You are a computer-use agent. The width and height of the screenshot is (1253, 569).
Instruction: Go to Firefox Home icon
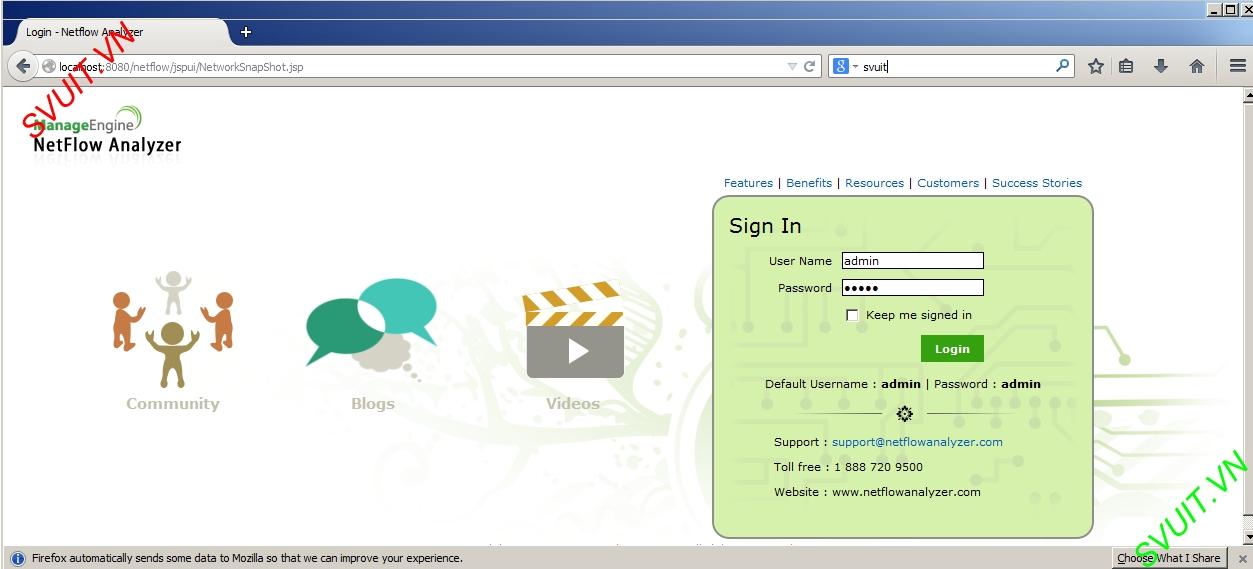1196,66
